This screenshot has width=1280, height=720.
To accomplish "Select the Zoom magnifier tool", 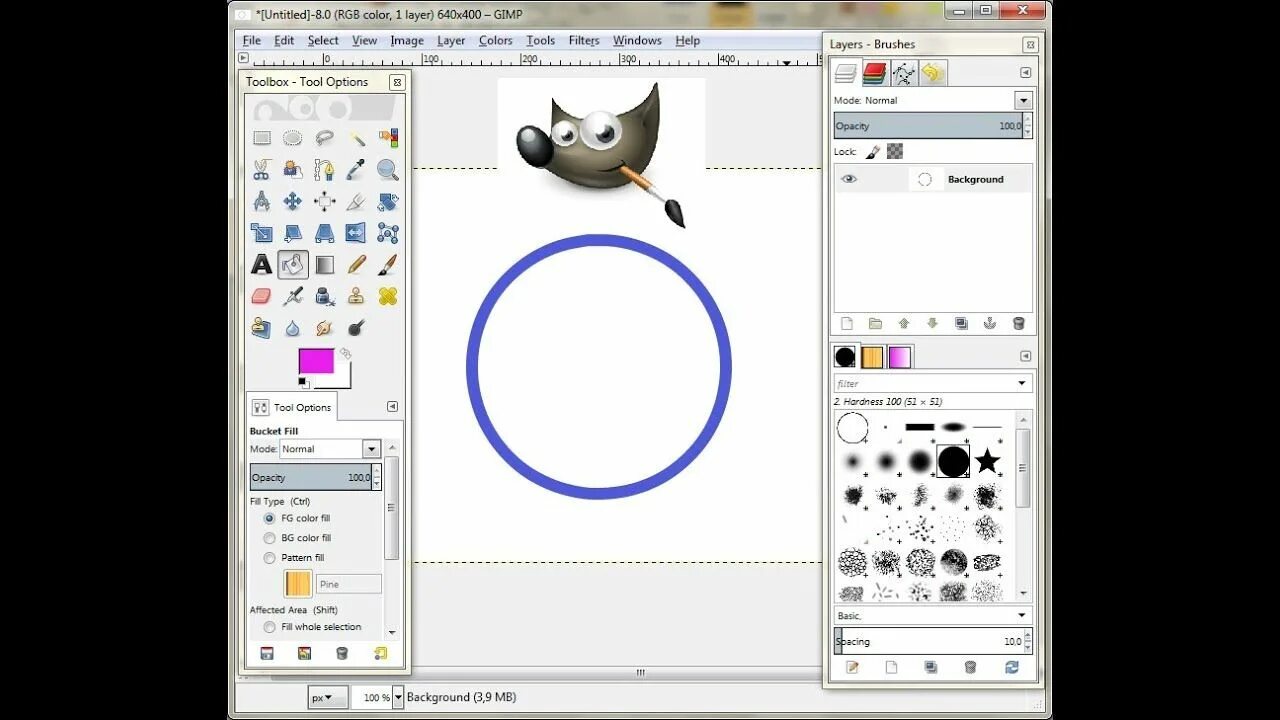I will [x=388, y=170].
